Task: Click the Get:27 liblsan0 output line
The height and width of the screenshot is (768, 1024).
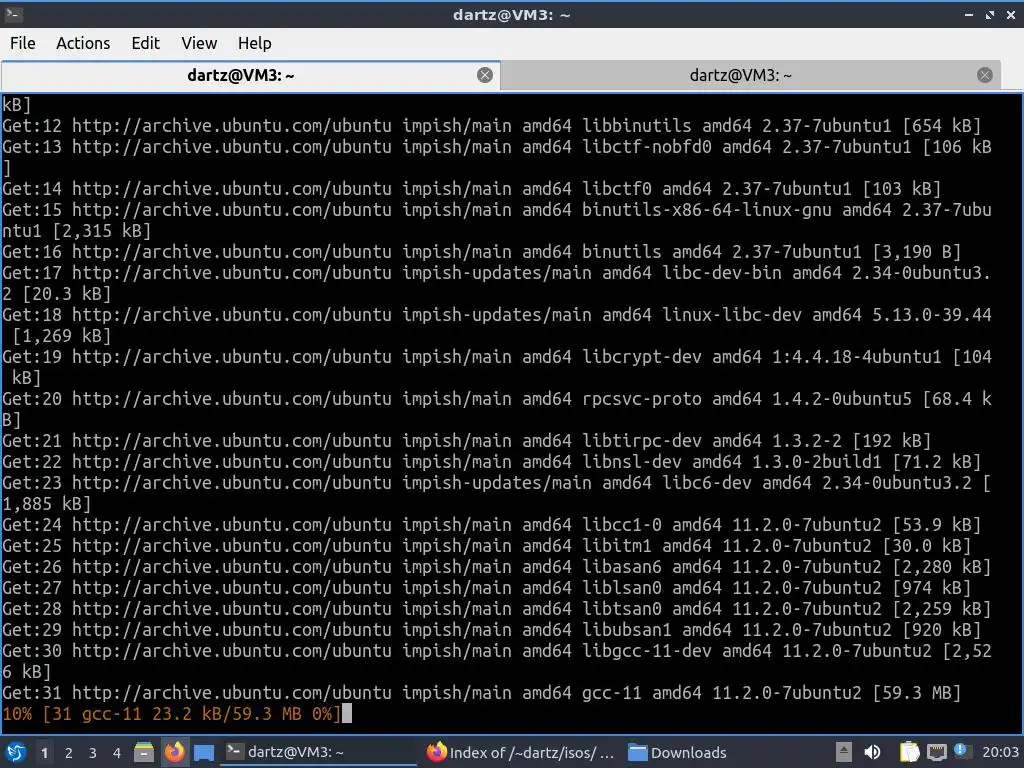Action: 487,588
